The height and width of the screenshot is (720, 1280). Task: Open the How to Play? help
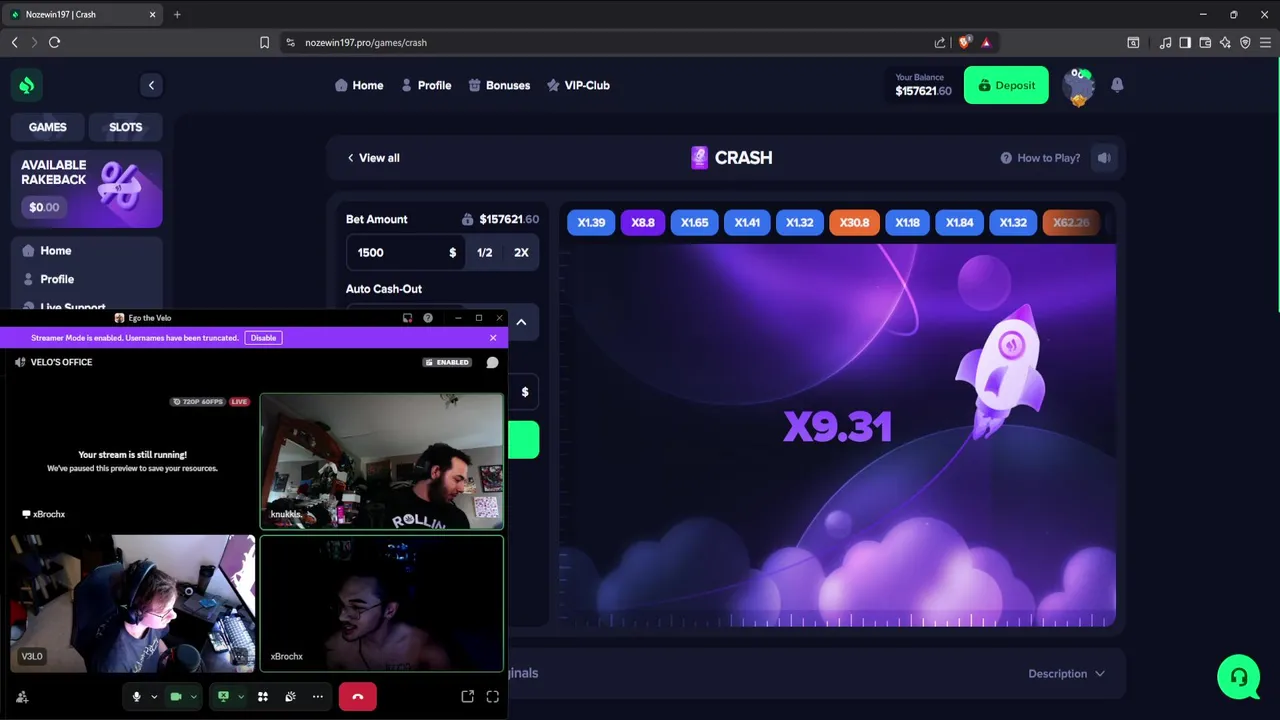pos(1040,158)
